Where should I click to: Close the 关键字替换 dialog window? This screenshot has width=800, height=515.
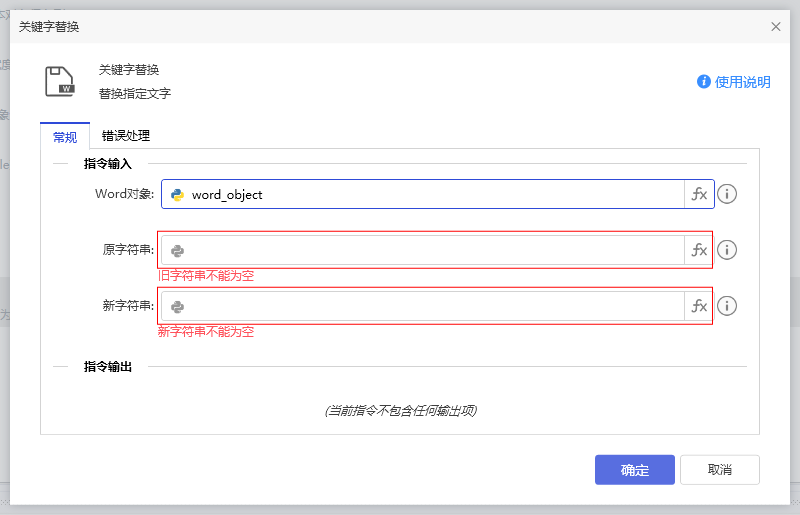776,27
